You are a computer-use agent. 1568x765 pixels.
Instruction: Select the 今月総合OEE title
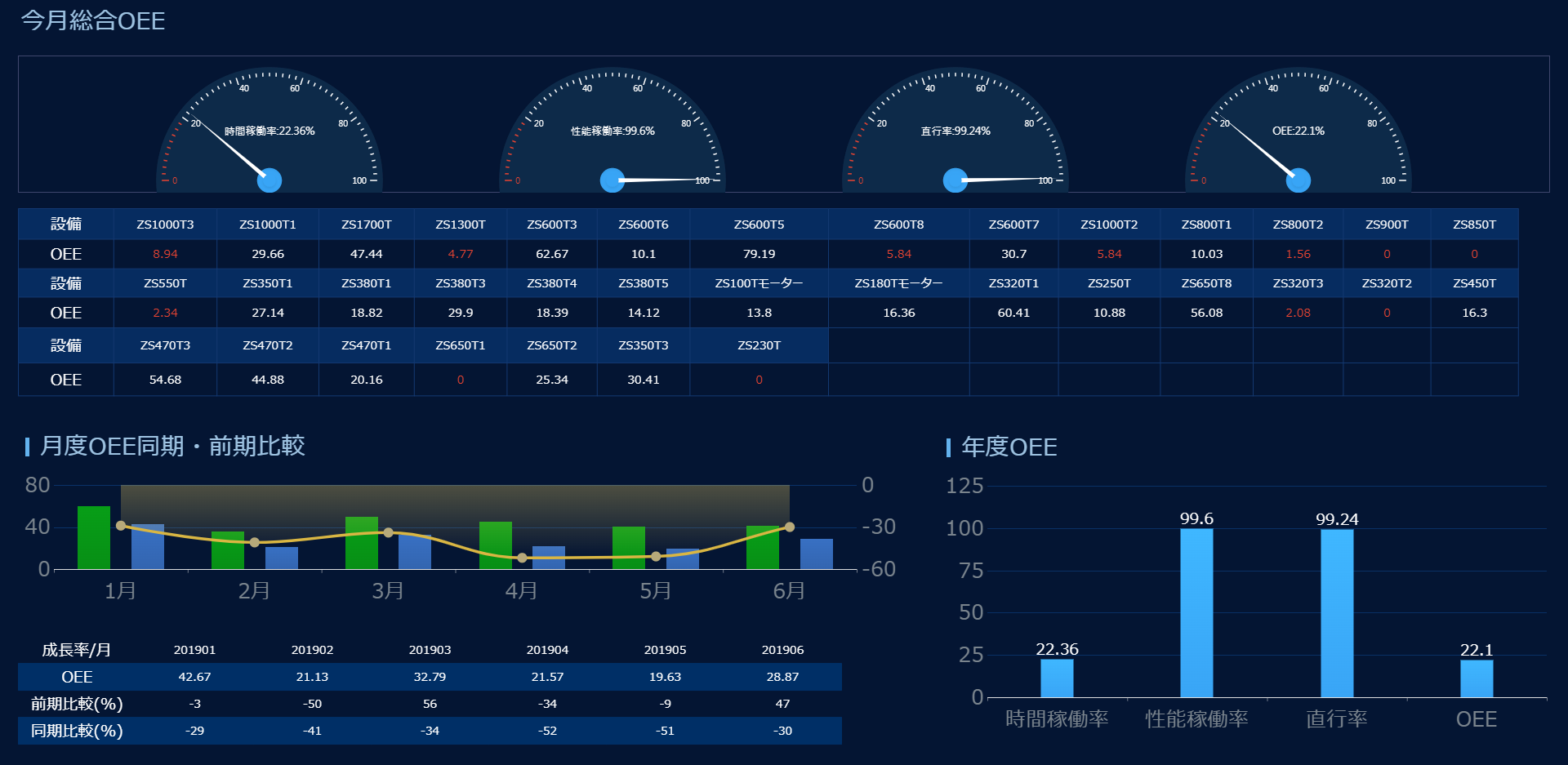[x=93, y=20]
